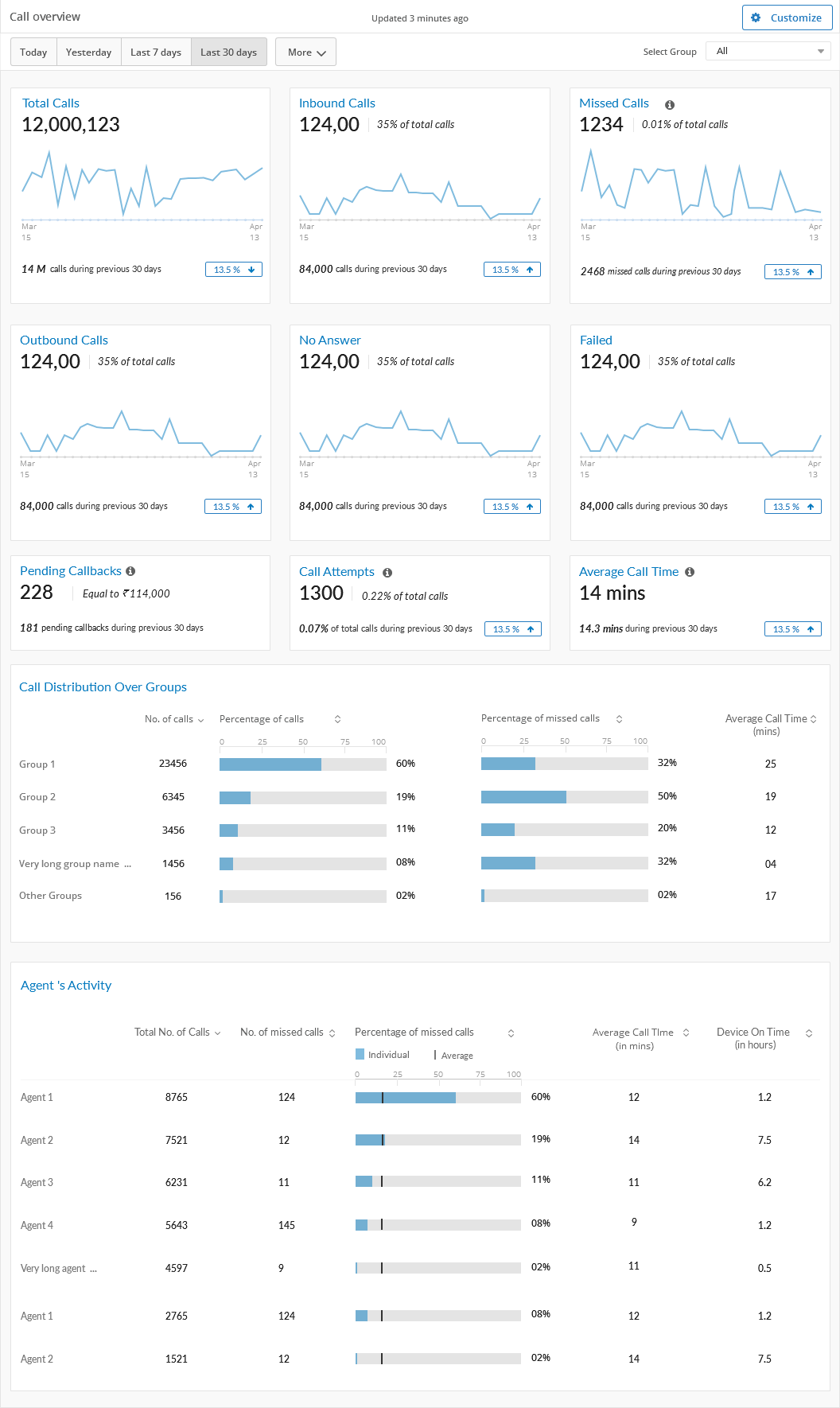
Task: Sort agents by Device On Time
Action: (809, 1033)
